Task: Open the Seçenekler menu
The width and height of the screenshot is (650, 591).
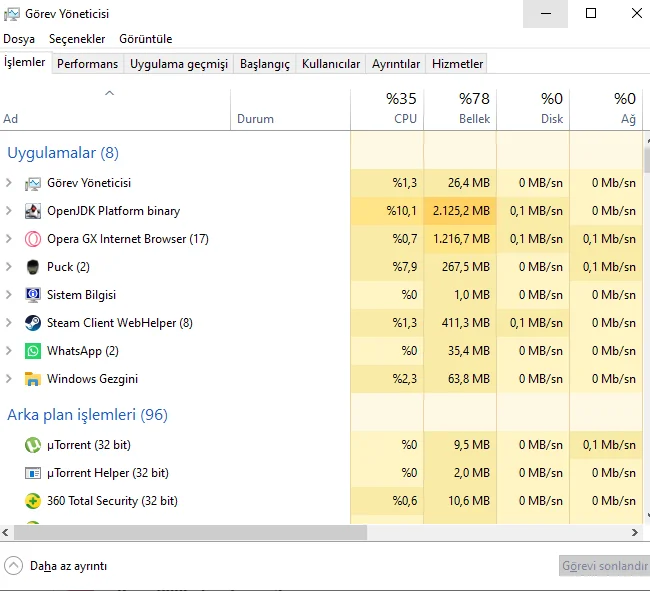Action: click(77, 39)
